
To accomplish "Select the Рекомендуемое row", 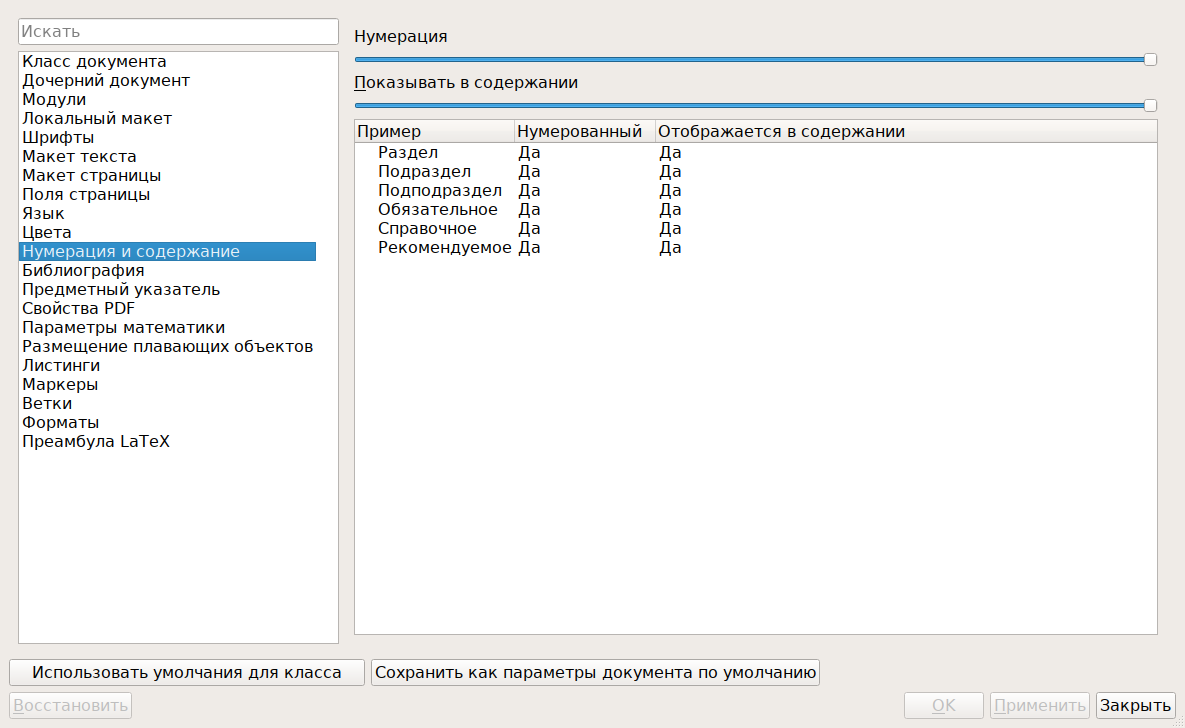I will pyautogui.click(x=756, y=247).
